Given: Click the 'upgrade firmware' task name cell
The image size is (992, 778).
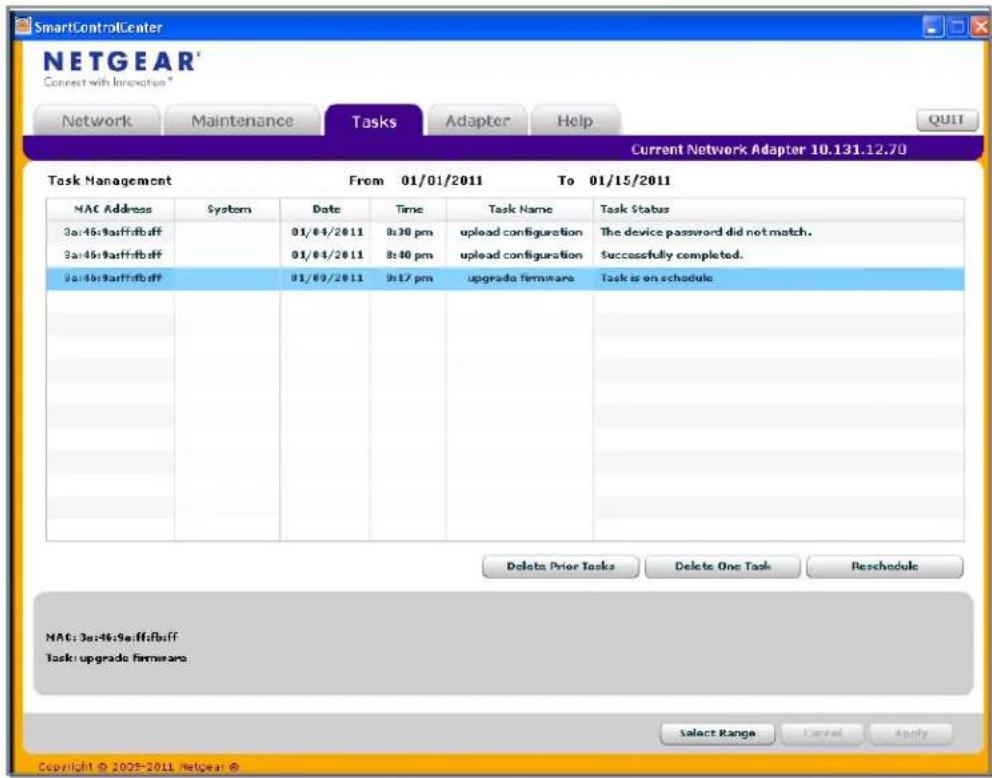Looking at the screenshot, I should [x=521, y=278].
